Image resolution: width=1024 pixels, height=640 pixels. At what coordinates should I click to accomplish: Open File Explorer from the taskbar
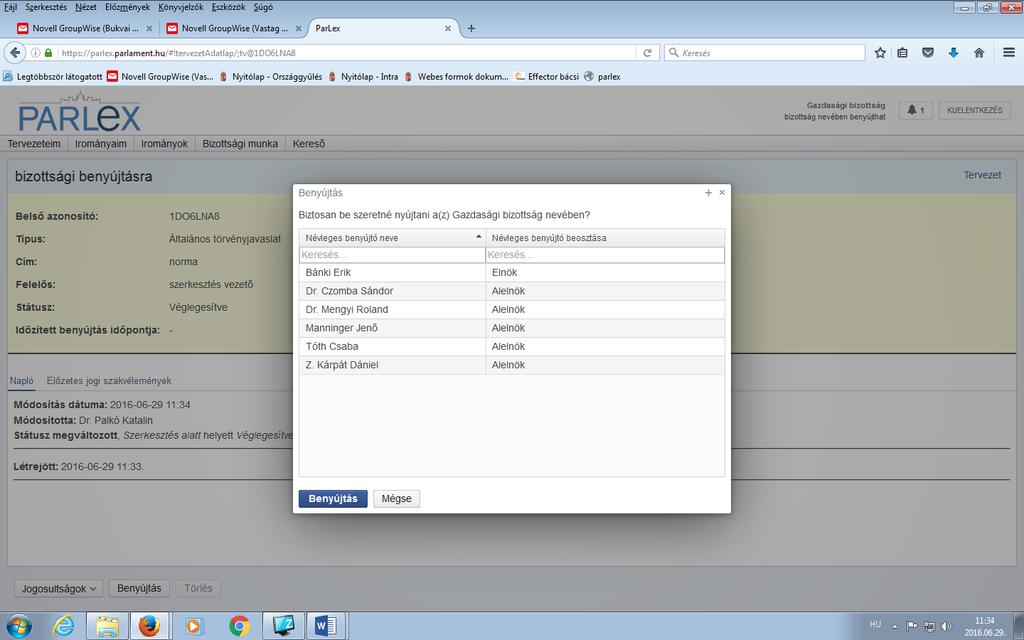[107, 626]
